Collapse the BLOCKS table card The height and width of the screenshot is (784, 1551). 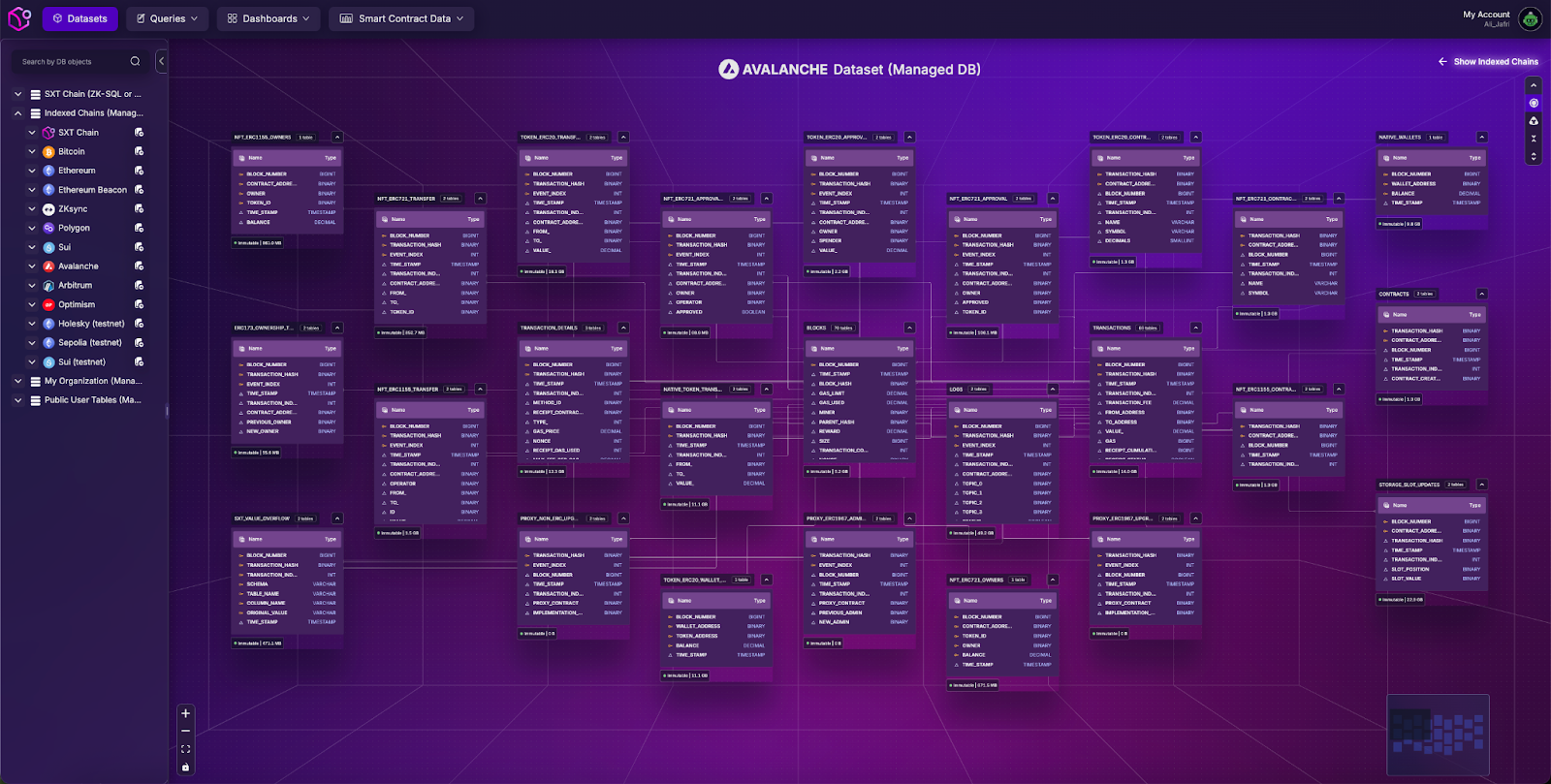coord(909,328)
